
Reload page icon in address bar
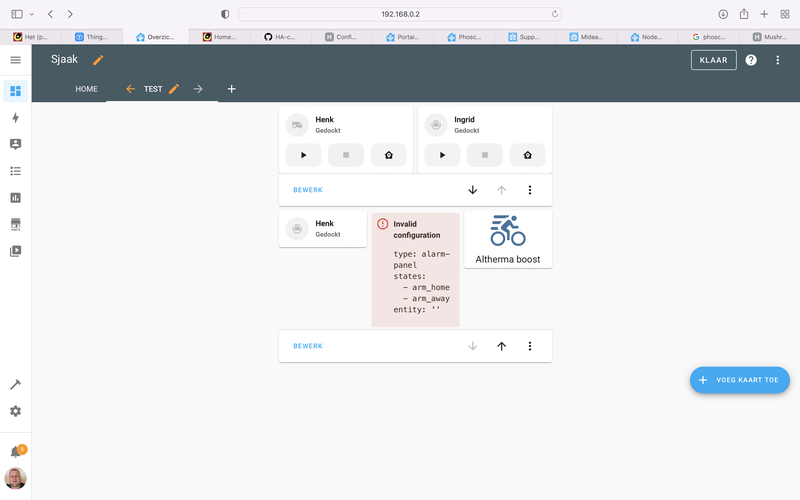(555, 14)
